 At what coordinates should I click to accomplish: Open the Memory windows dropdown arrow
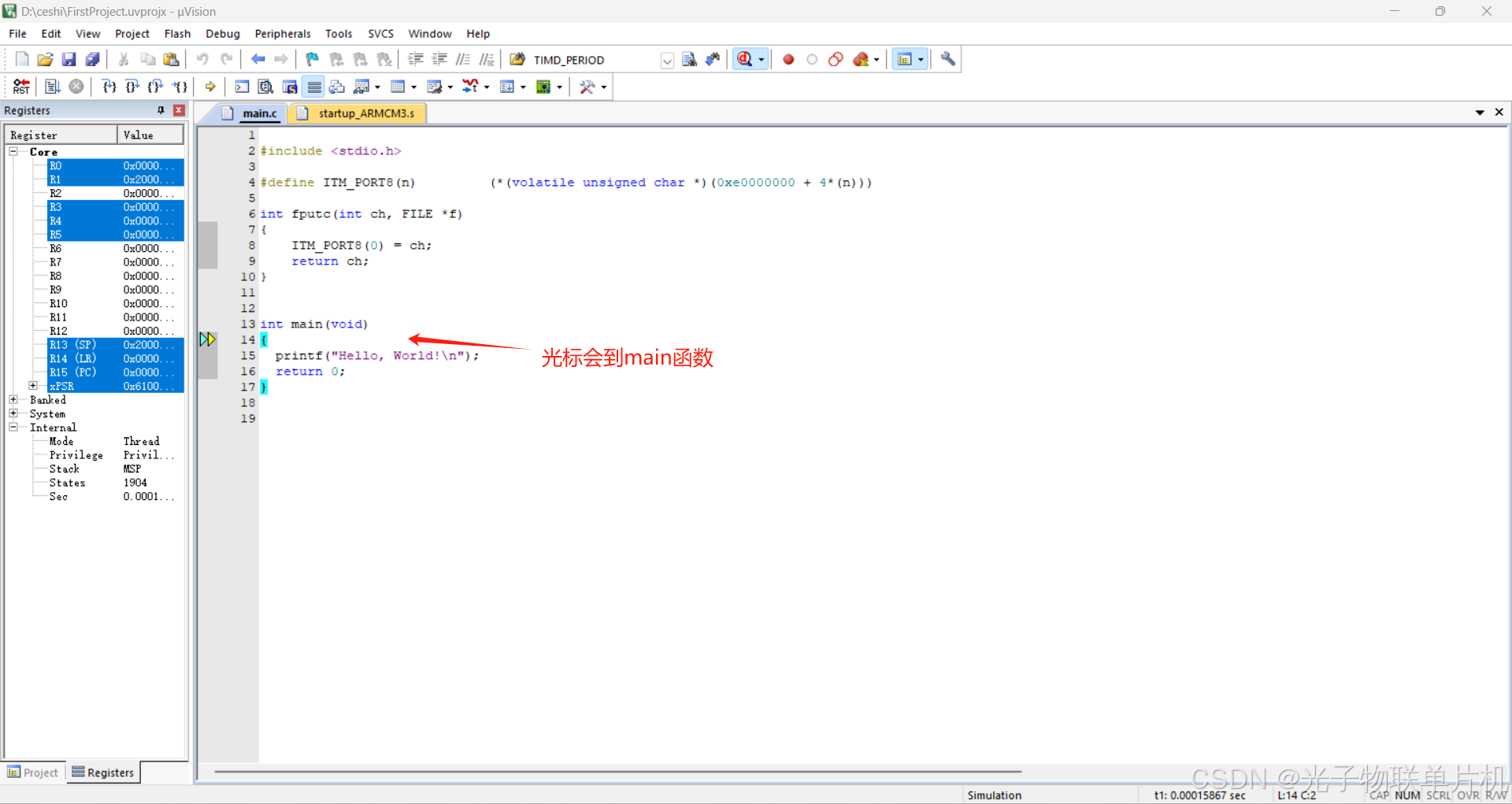coord(414,87)
